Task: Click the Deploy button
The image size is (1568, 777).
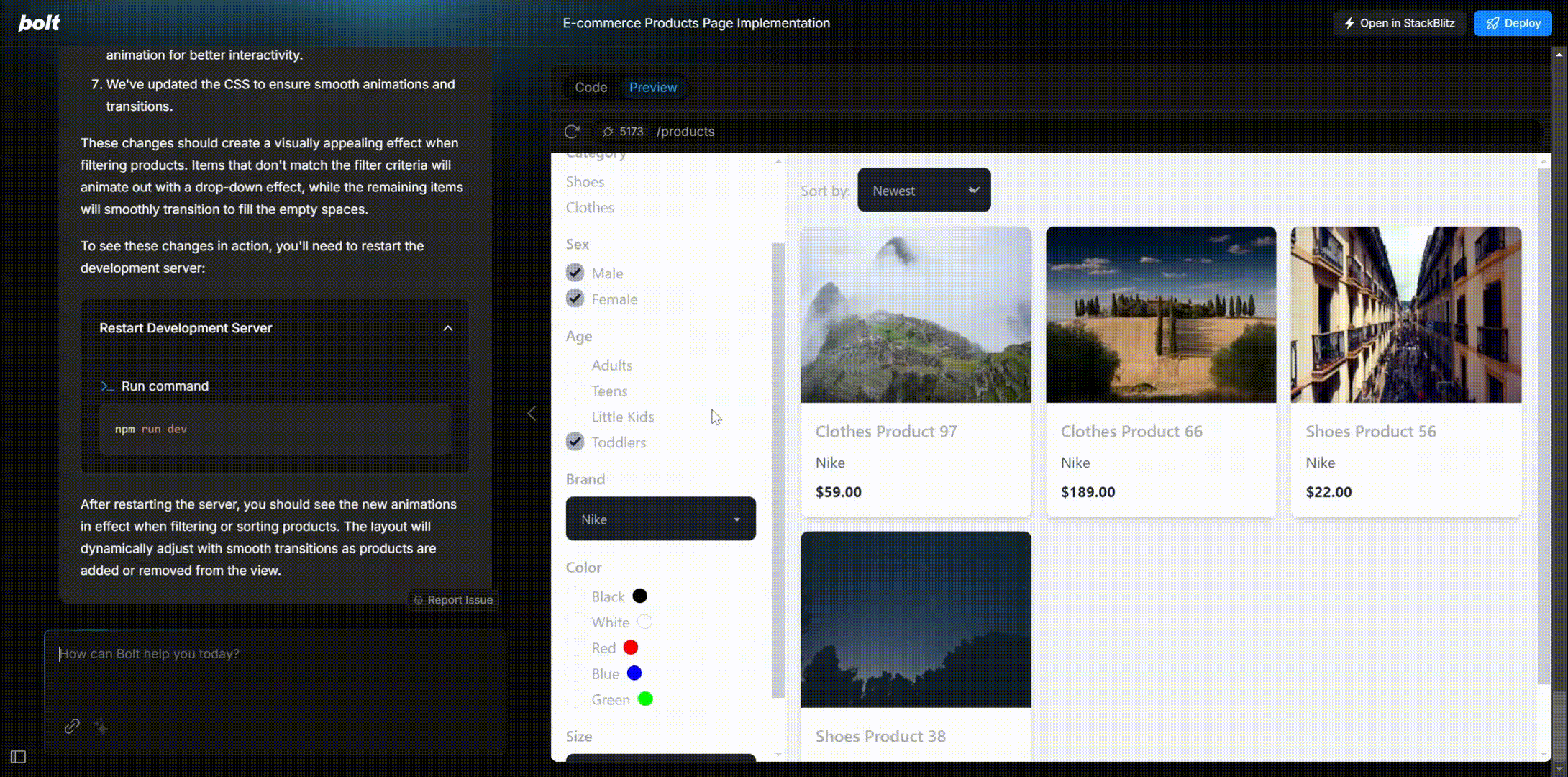Action: (1512, 23)
